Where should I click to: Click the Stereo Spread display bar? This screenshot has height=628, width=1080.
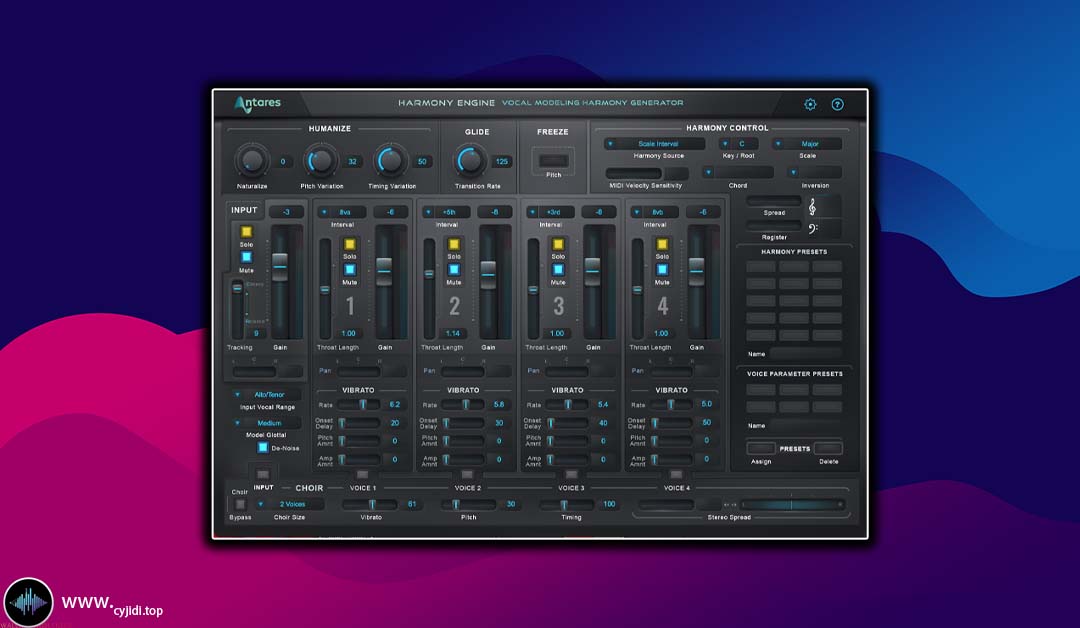coord(793,505)
